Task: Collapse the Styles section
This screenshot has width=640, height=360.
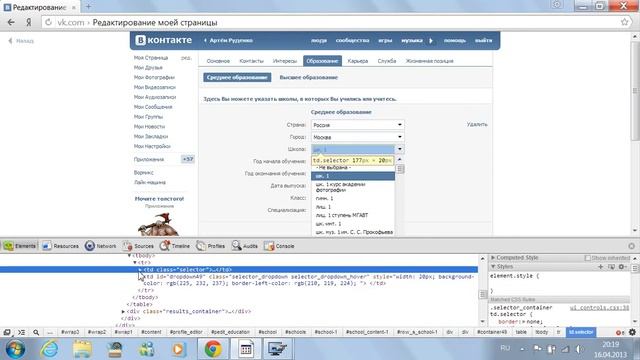Action: click(493, 267)
